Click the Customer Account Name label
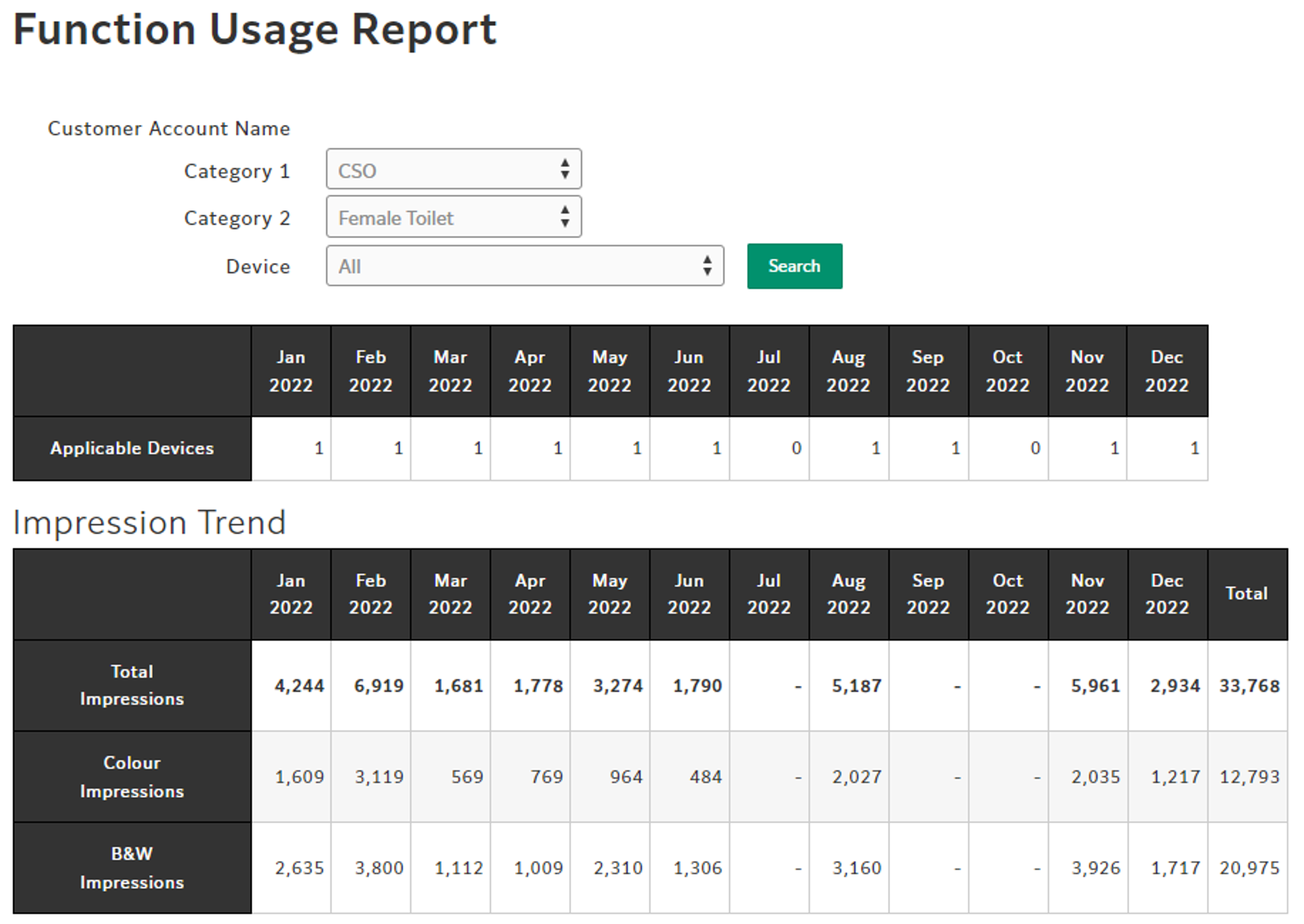 click(x=169, y=128)
